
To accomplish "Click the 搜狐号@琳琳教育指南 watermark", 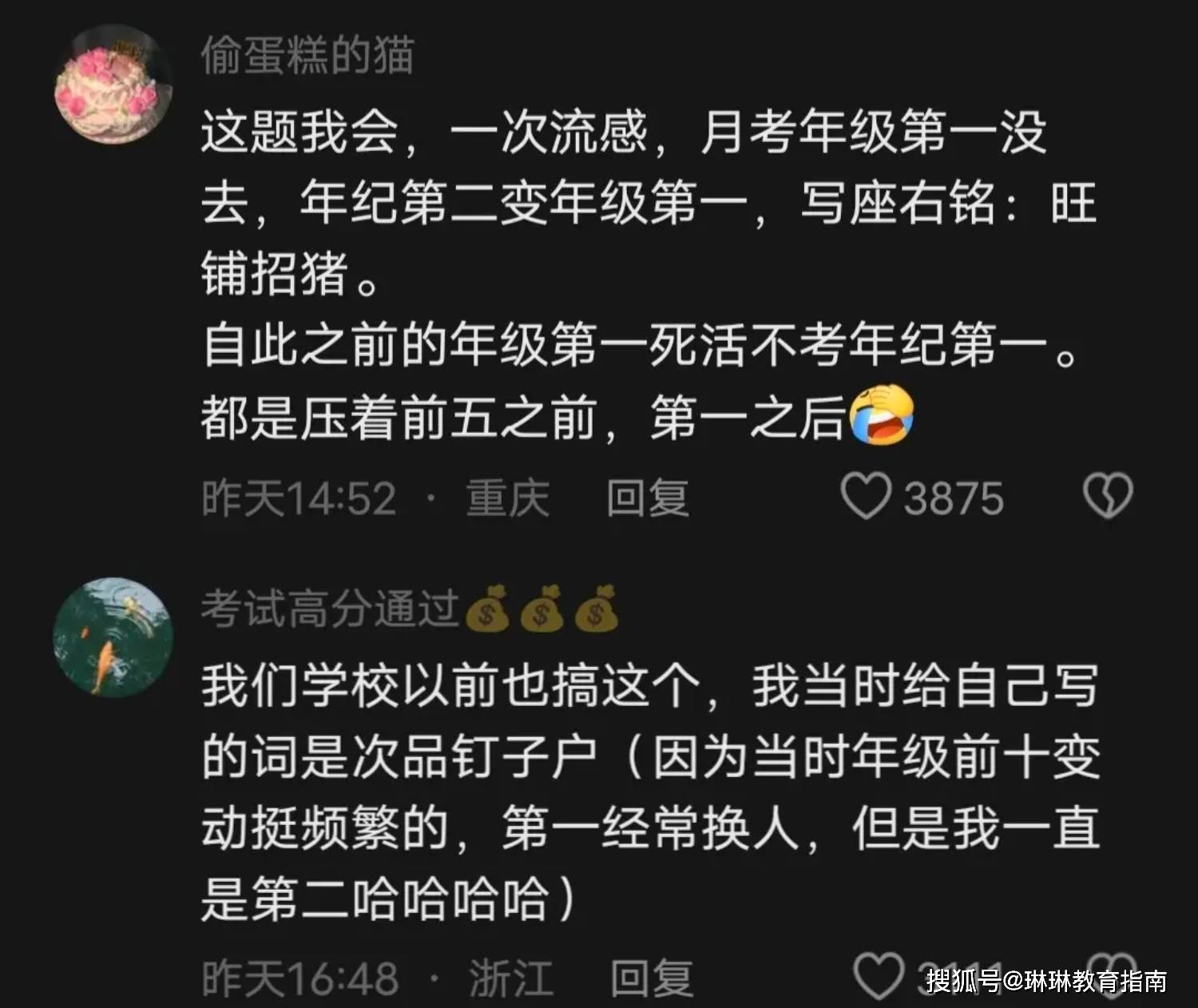I will pos(1047,981).
